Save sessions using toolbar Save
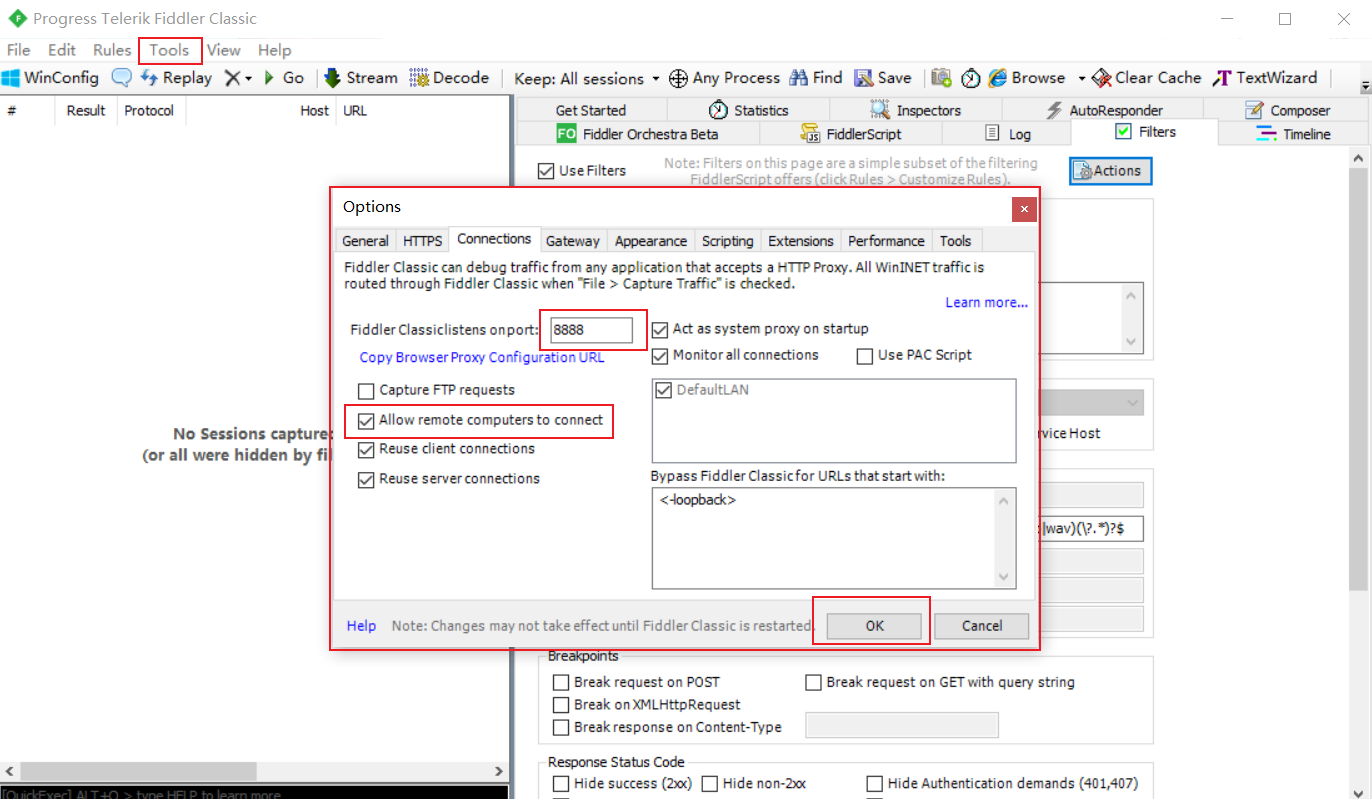 [883, 78]
